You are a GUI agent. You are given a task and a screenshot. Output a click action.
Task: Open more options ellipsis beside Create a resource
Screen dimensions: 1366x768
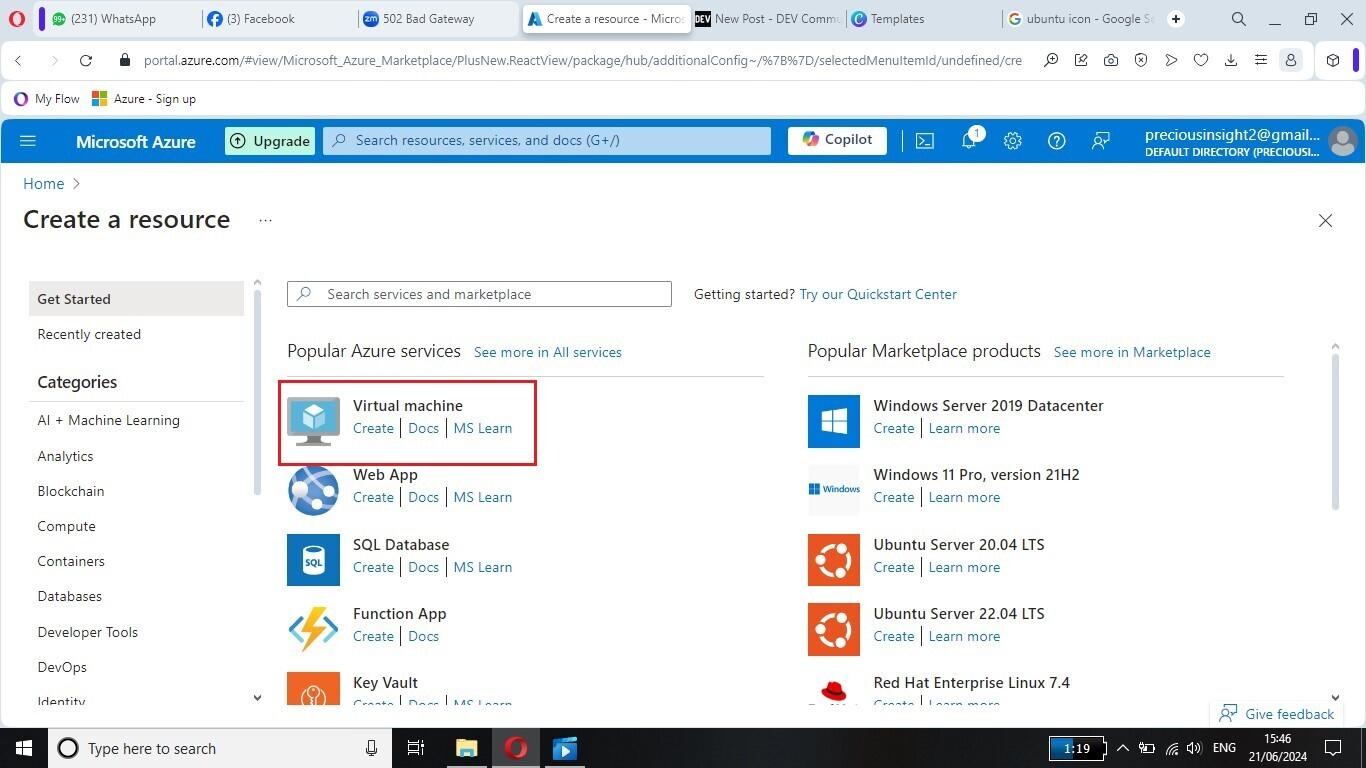click(265, 220)
